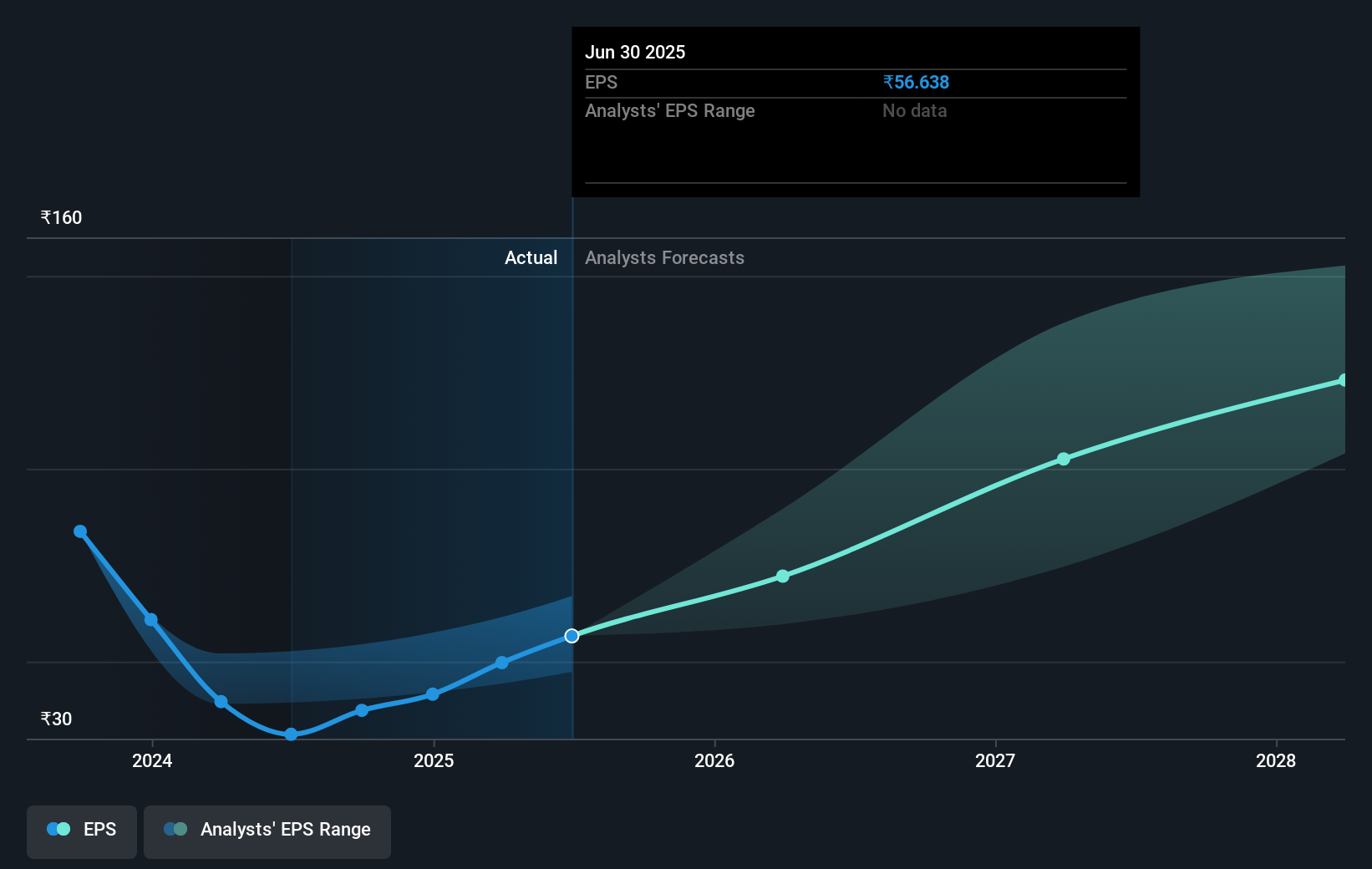The width and height of the screenshot is (1372, 869).
Task: Select the Analysts Forecasts section label
Action: [x=664, y=257]
